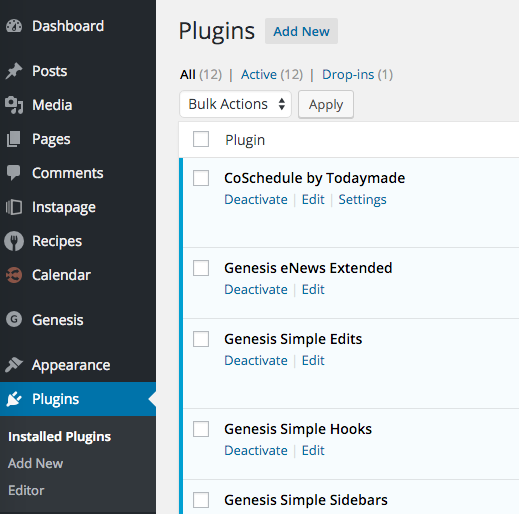Check the CoSchedule by Todaymade checkbox

click(x=201, y=178)
